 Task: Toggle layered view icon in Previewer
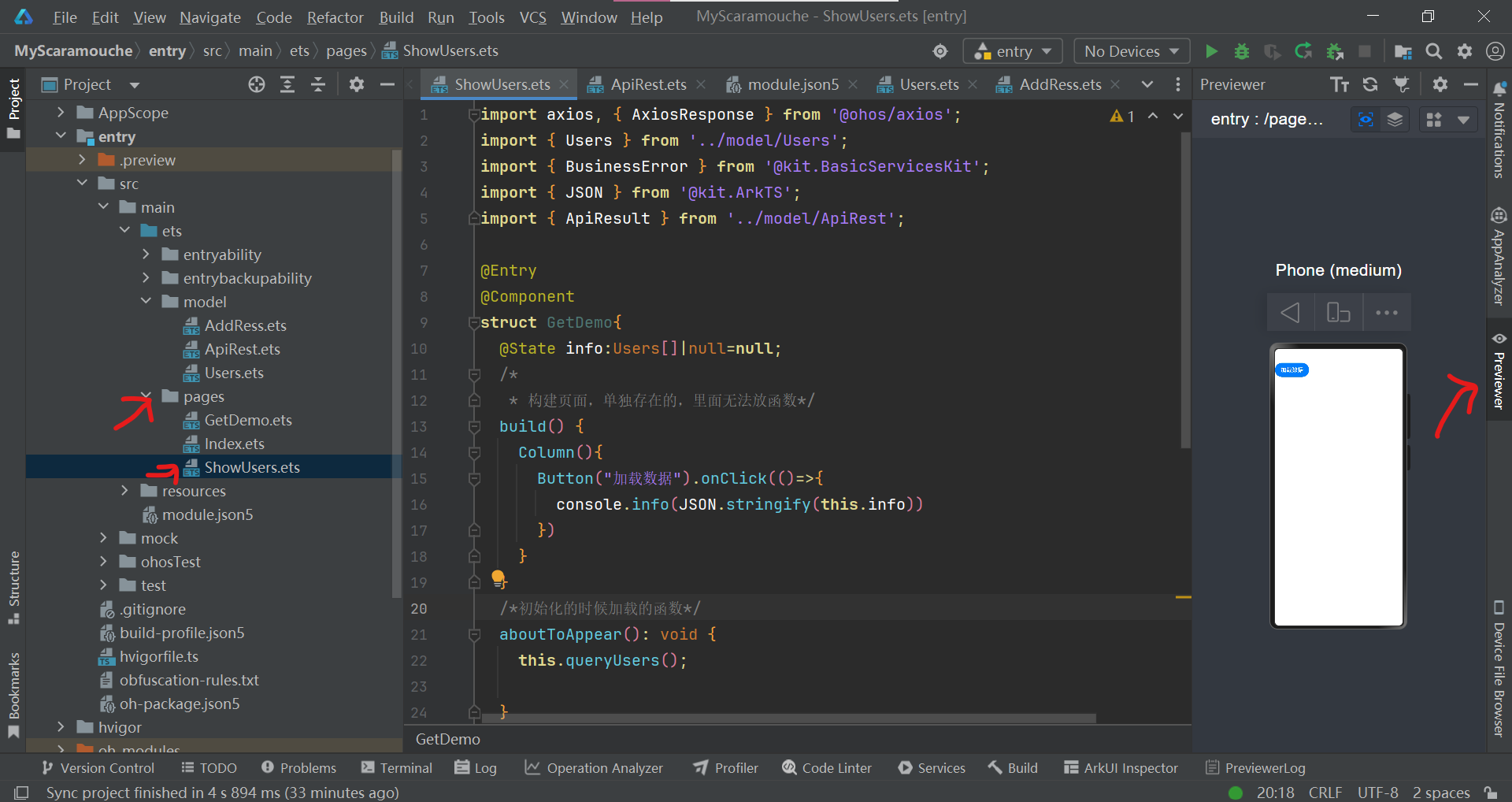[x=1395, y=119]
